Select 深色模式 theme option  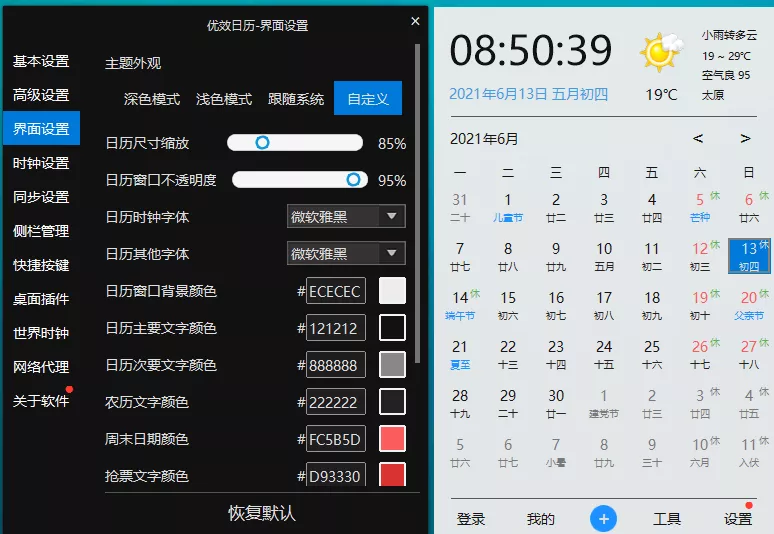click(152, 99)
